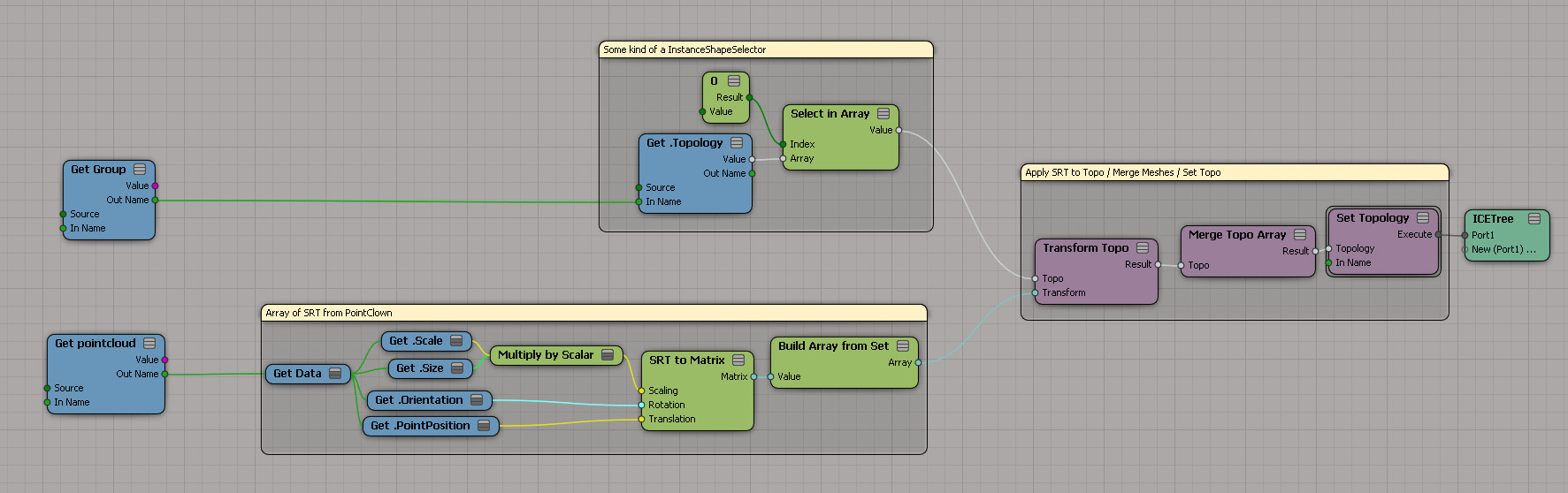Select the Array of SRT from PointClown header
1568x493 pixels.
[x=593, y=313]
